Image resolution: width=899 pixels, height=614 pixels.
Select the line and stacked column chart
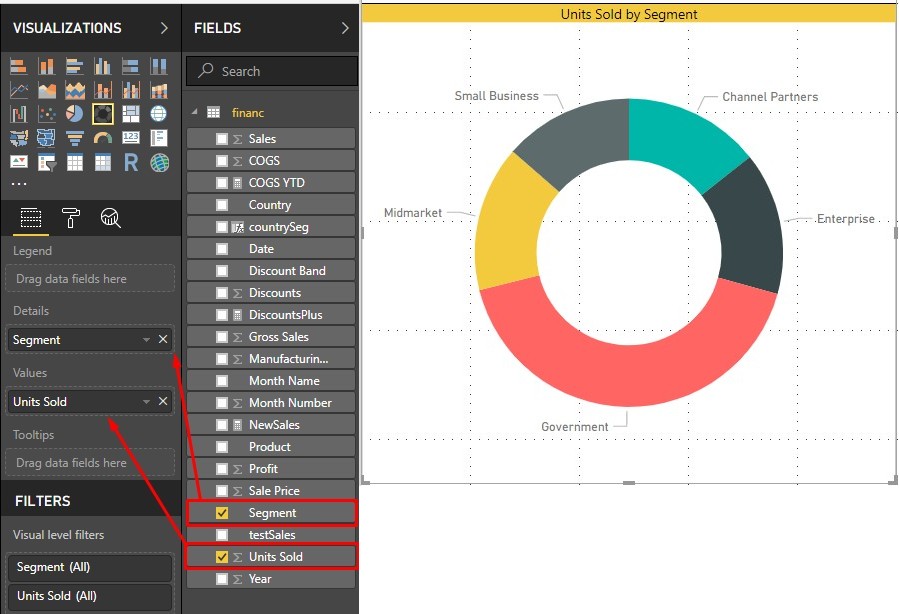[103, 91]
